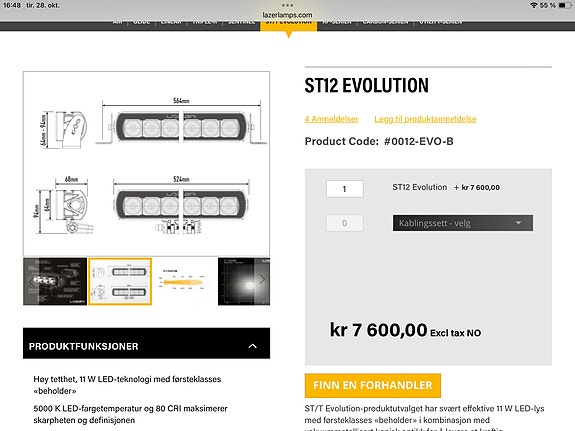Select the dark exploded-view product thumbnail
575x431 pixels.
point(55,281)
